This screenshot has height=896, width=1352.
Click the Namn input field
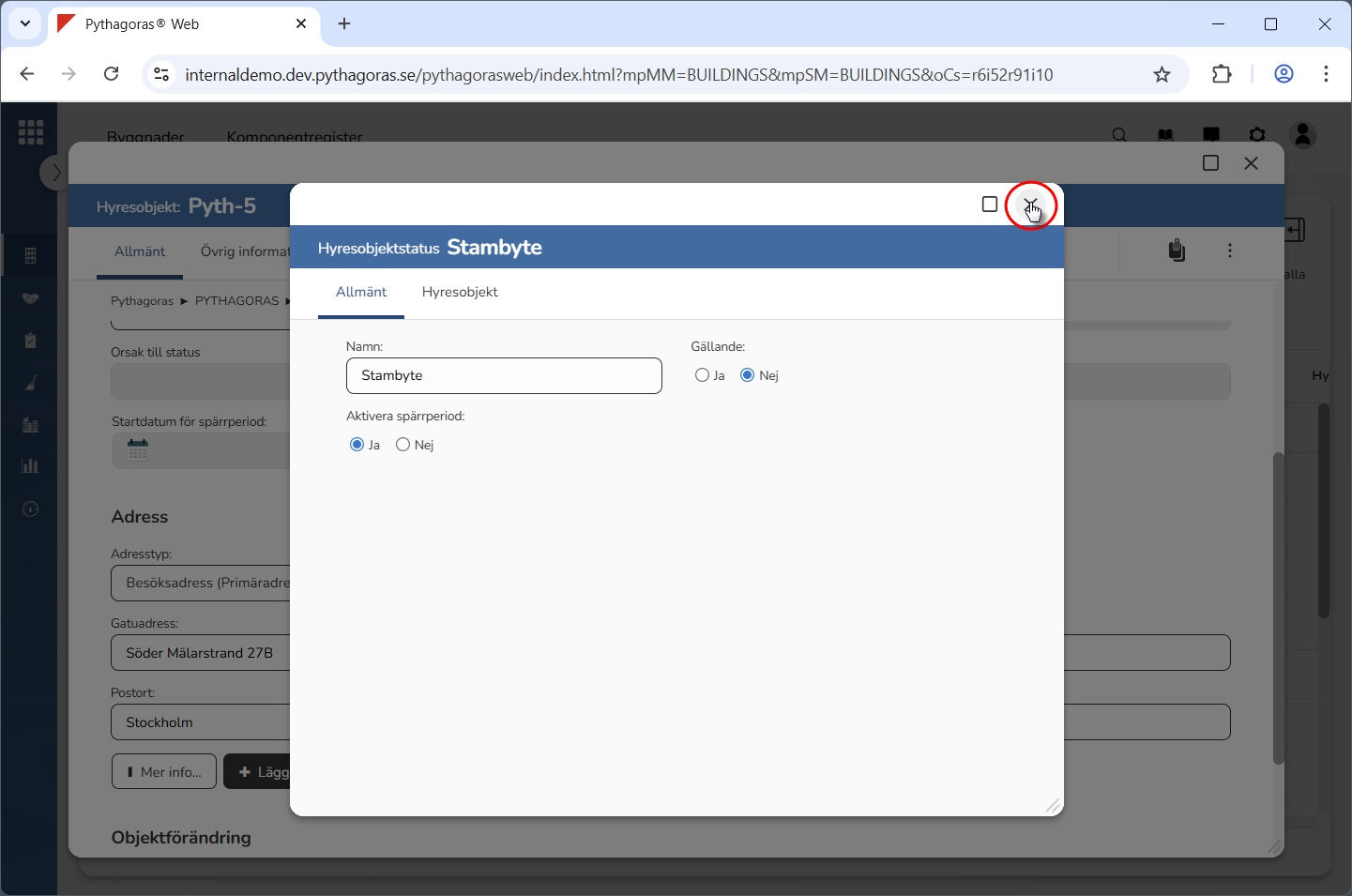point(504,375)
